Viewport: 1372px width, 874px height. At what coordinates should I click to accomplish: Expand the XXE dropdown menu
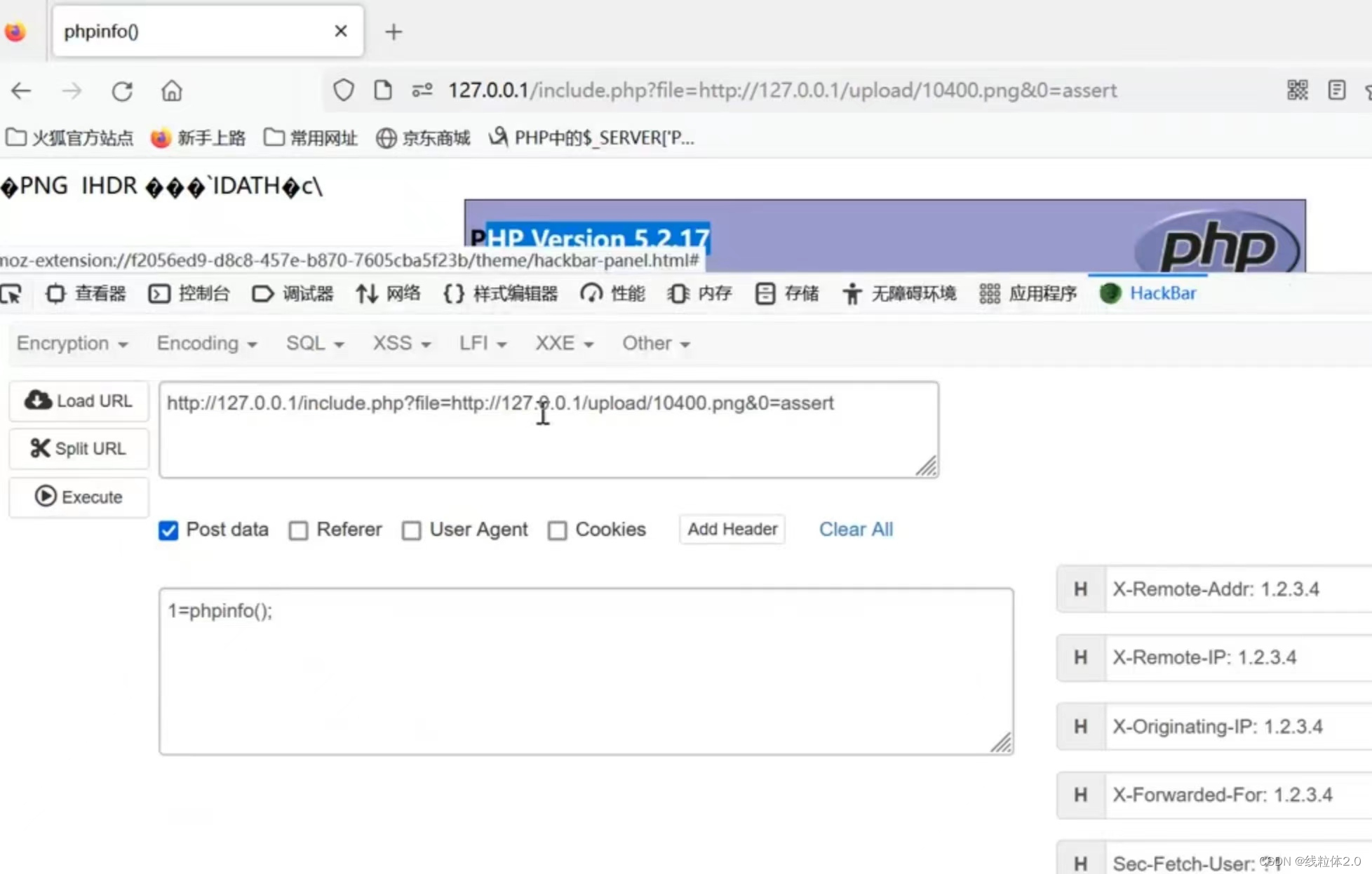565,343
